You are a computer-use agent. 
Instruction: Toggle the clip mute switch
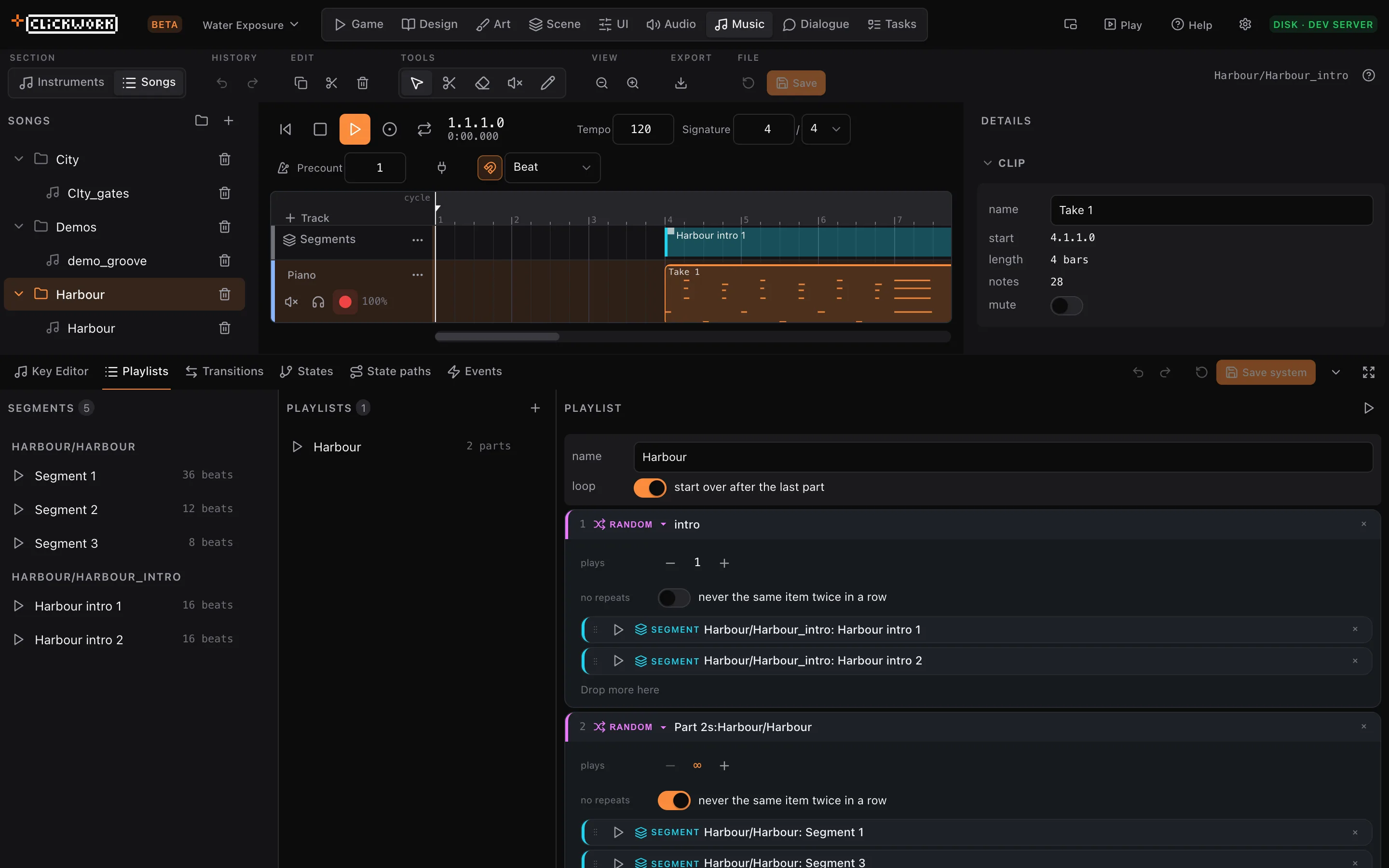click(x=1066, y=305)
